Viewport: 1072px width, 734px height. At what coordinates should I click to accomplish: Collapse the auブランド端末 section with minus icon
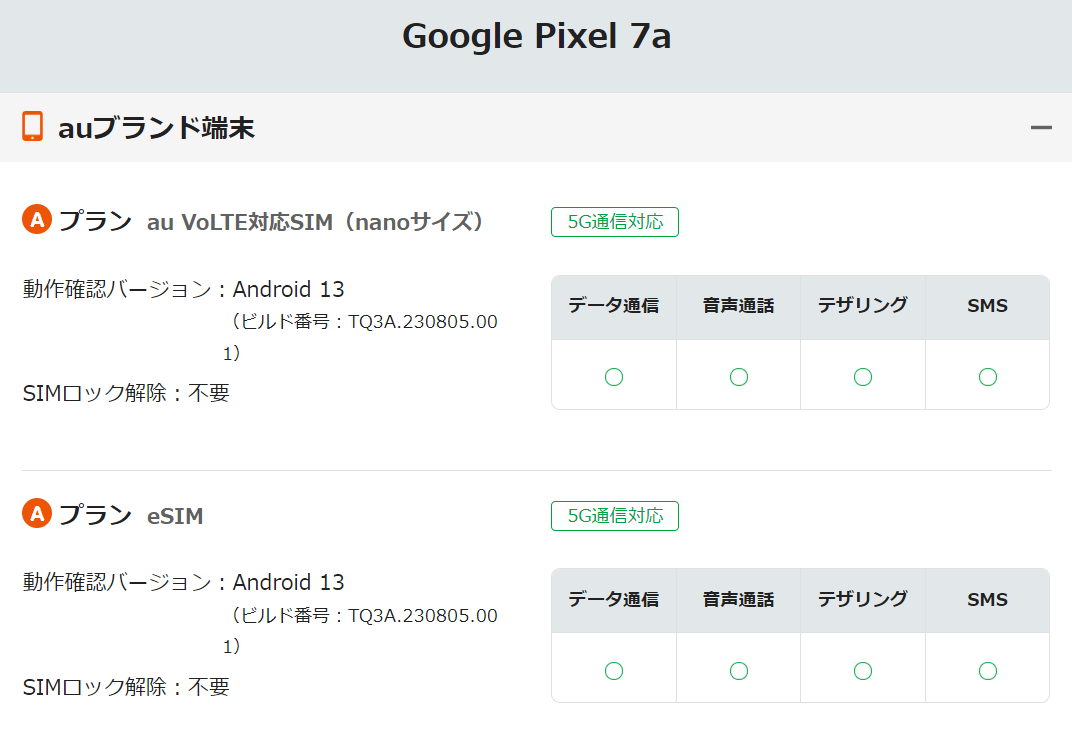[x=1041, y=127]
